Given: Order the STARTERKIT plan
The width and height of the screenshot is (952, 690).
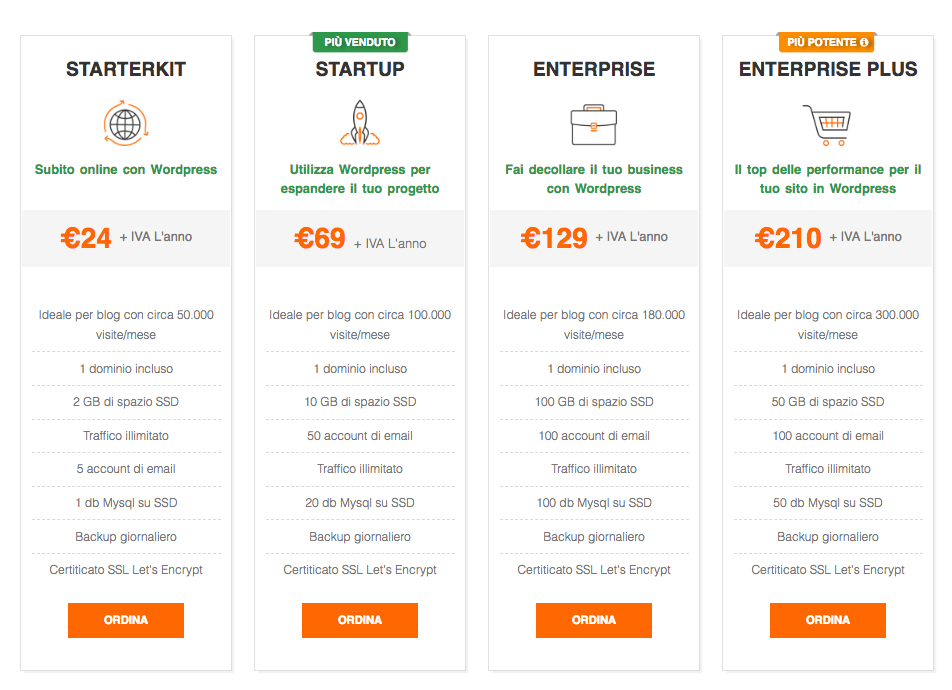Looking at the screenshot, I should (126, 620).
